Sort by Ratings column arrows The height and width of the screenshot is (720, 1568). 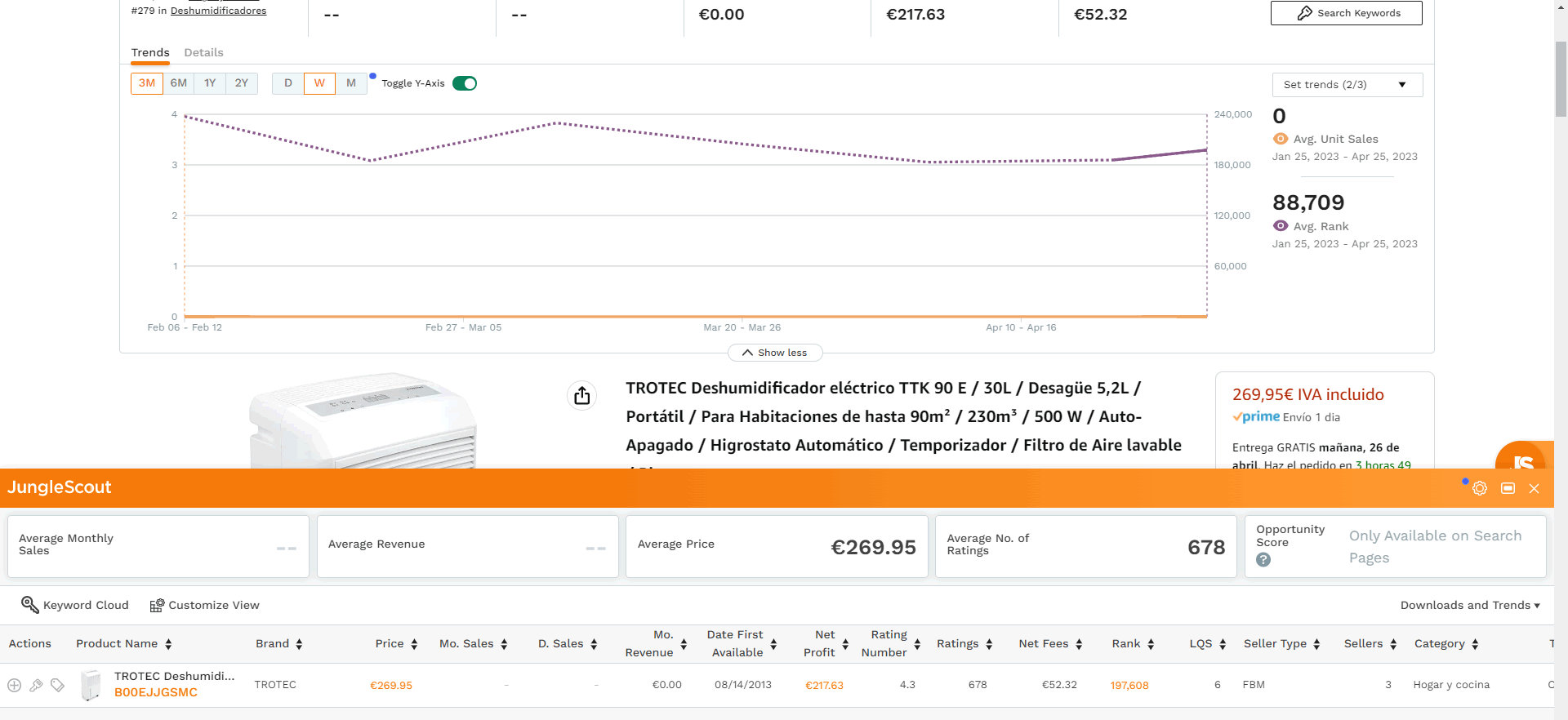click(989, 644)
